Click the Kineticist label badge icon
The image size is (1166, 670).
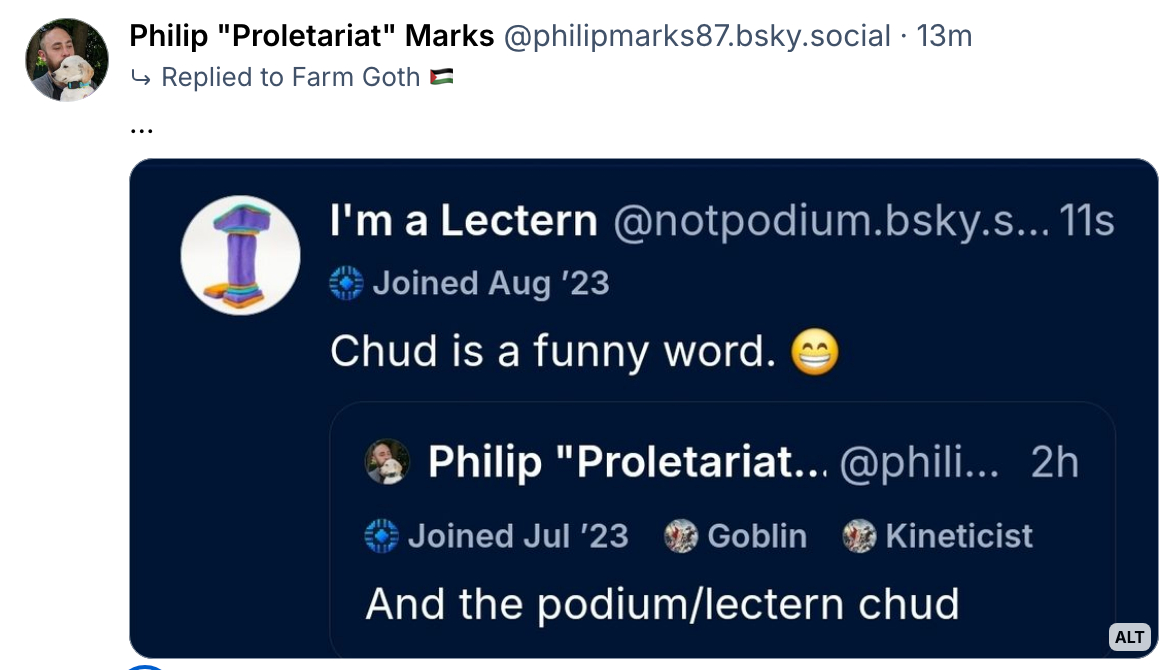860,536
